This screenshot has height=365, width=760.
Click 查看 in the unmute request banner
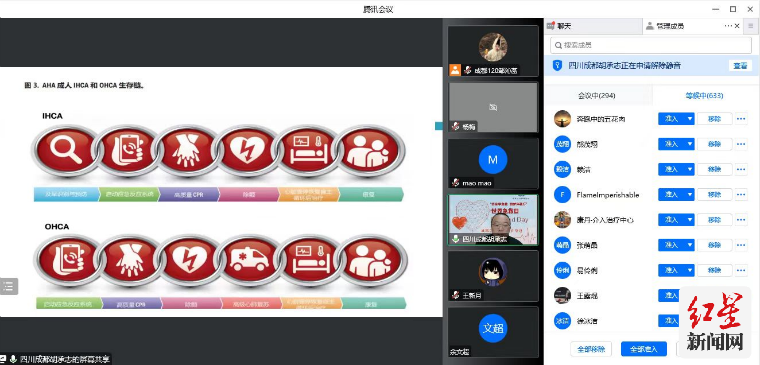[740, 66]
